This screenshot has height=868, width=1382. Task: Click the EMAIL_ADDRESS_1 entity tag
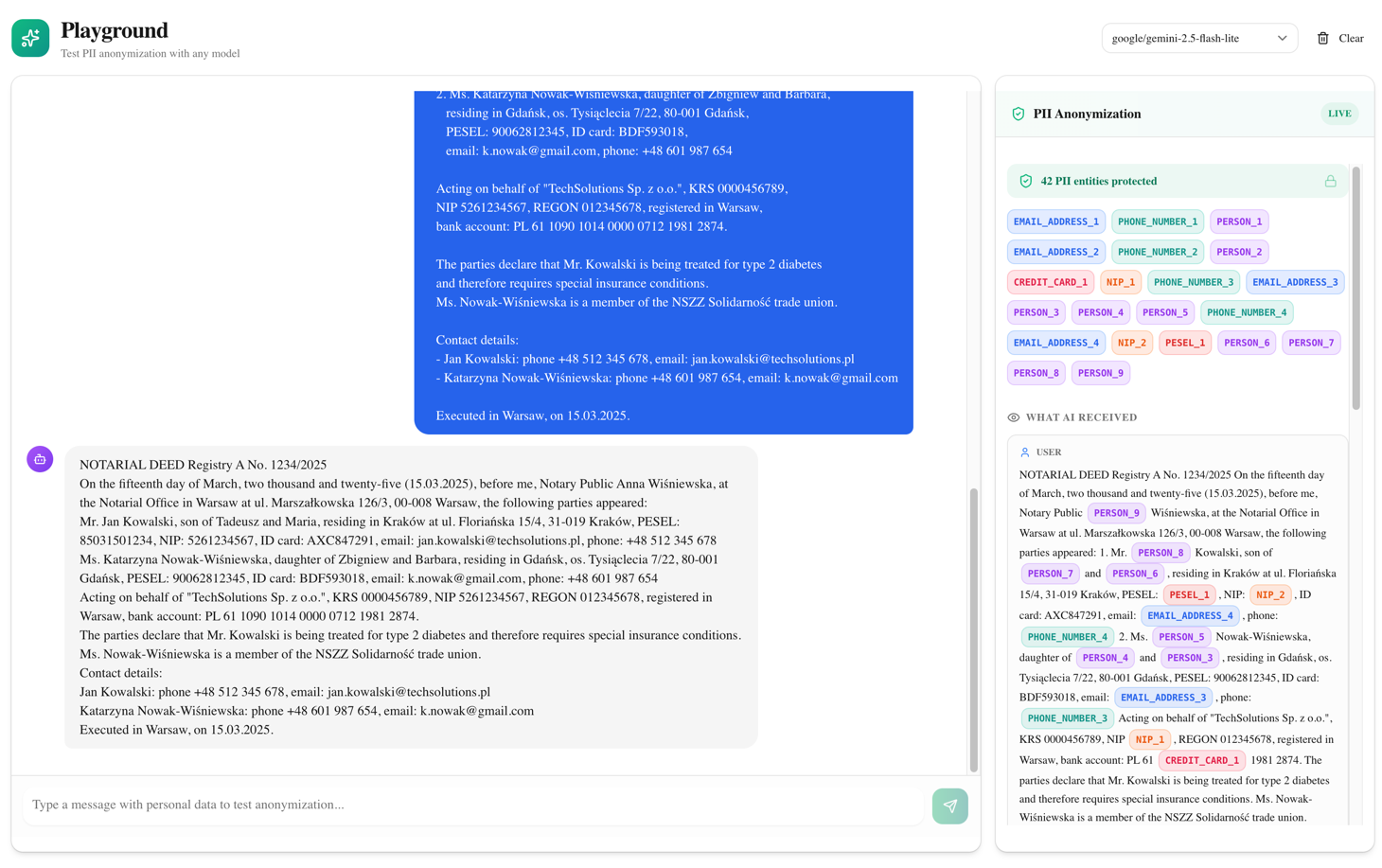point(1055,221)
